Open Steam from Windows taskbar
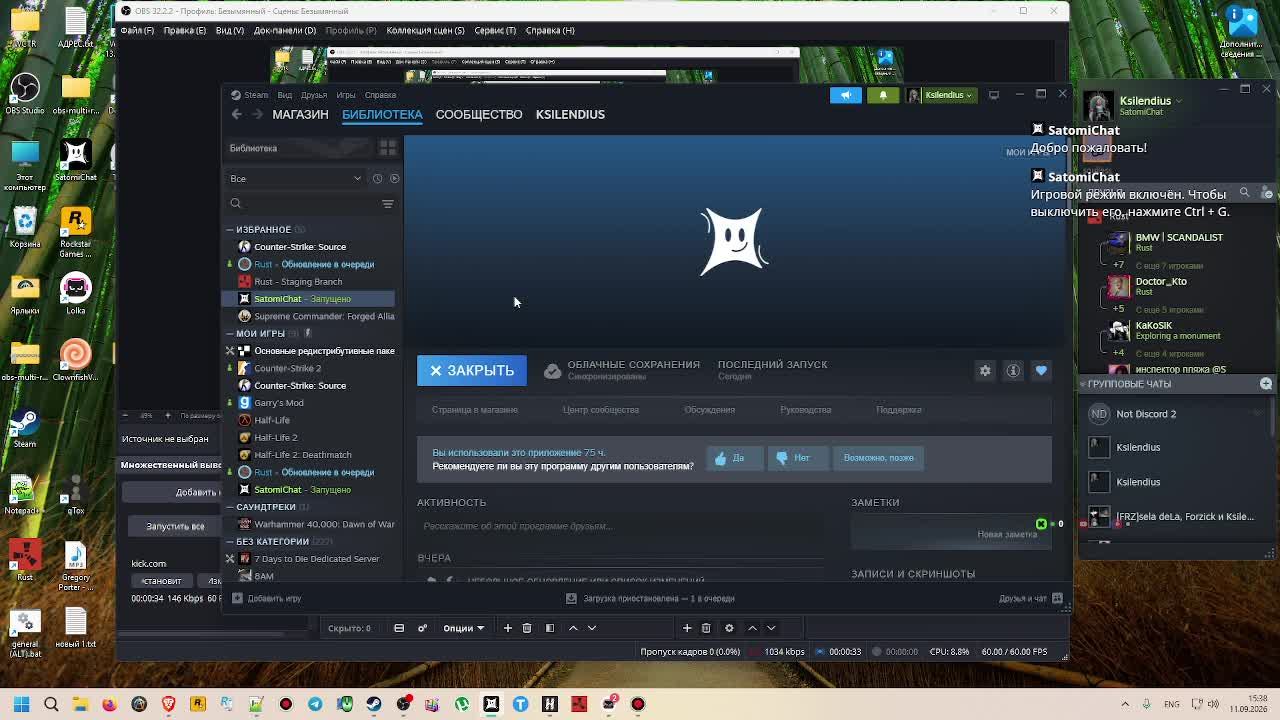Image resolution: width=1280 pixels, height=720 pixels. (x=374, y=704)
